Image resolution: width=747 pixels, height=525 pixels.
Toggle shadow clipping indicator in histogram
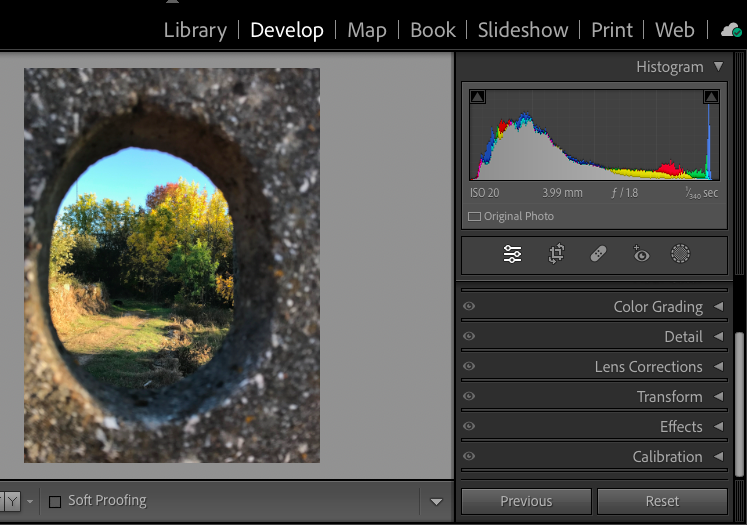tap(477, 97)
